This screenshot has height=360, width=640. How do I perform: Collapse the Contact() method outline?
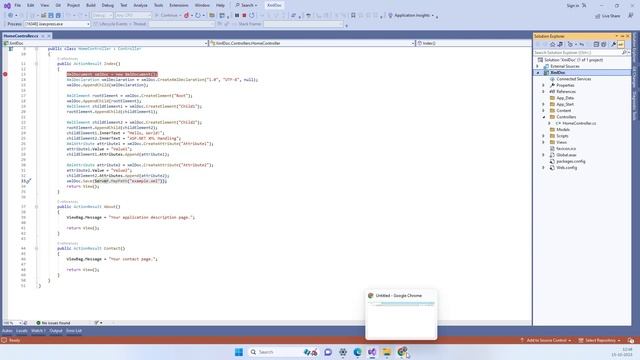click(x=36, y=248)
